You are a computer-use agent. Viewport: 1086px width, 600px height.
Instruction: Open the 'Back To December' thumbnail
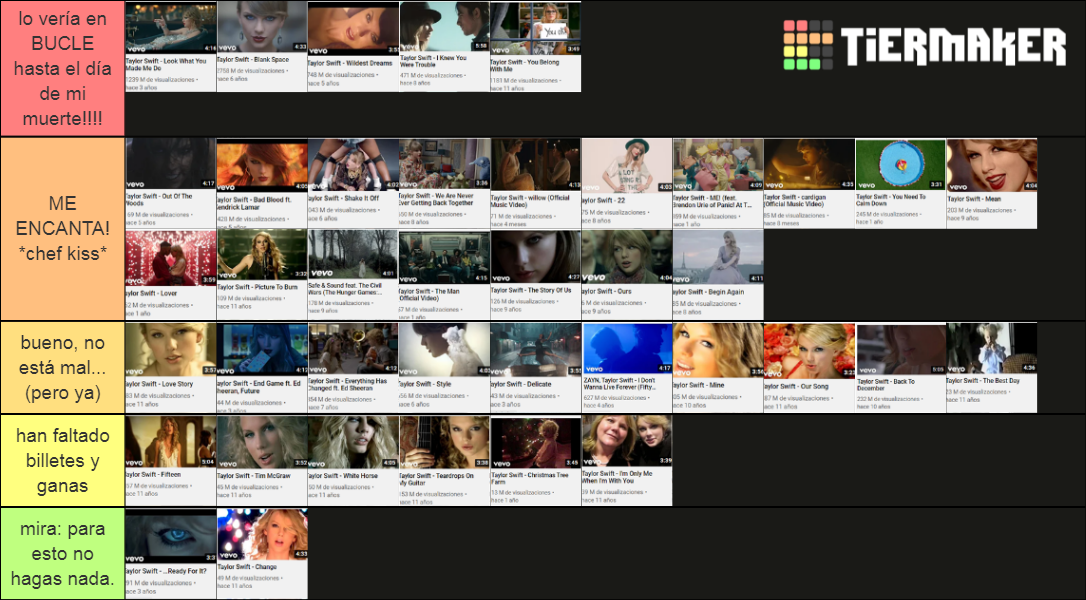(x=901, y=368)
